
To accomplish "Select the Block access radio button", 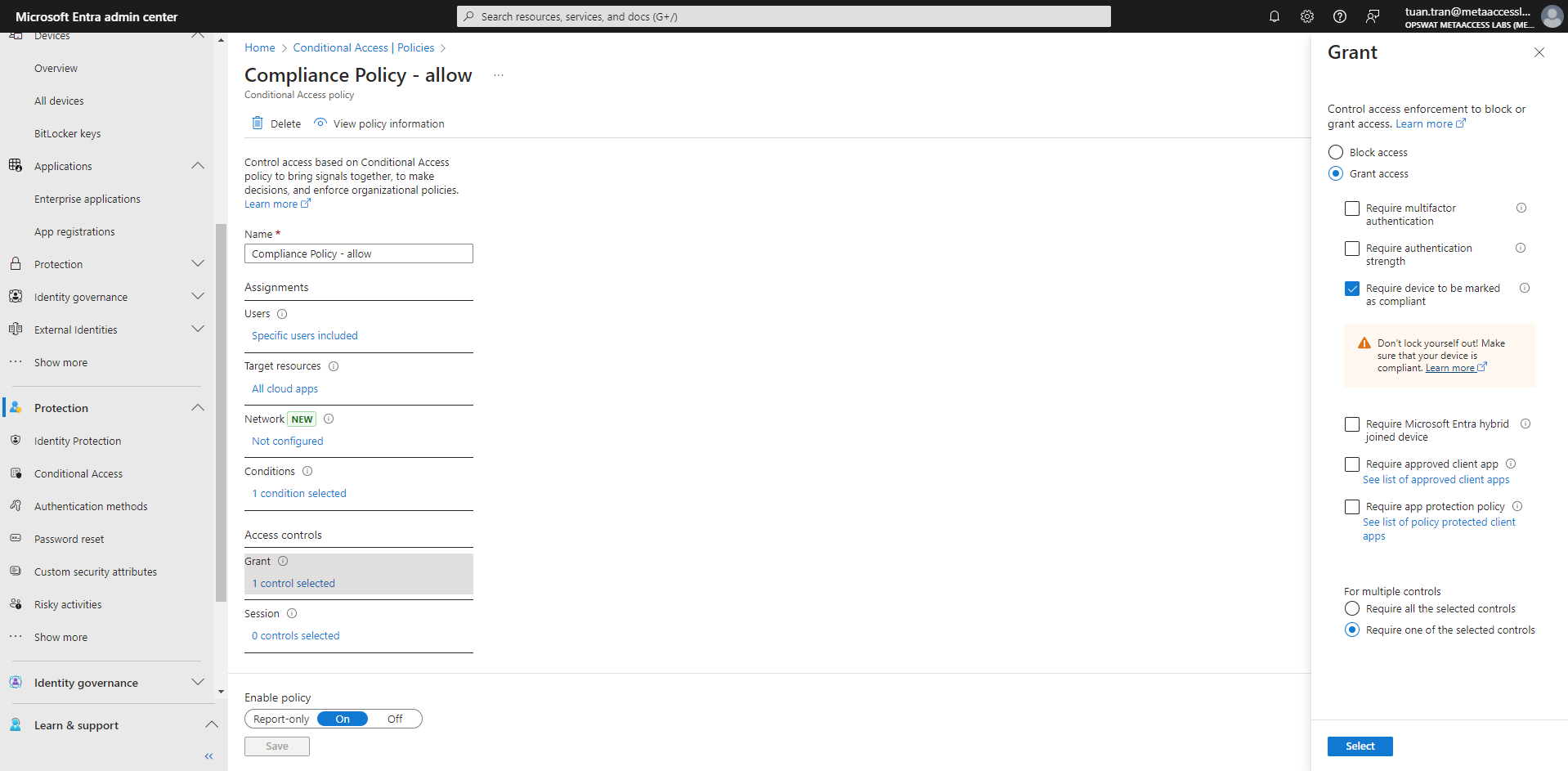I will click(x=1336, y=152).
